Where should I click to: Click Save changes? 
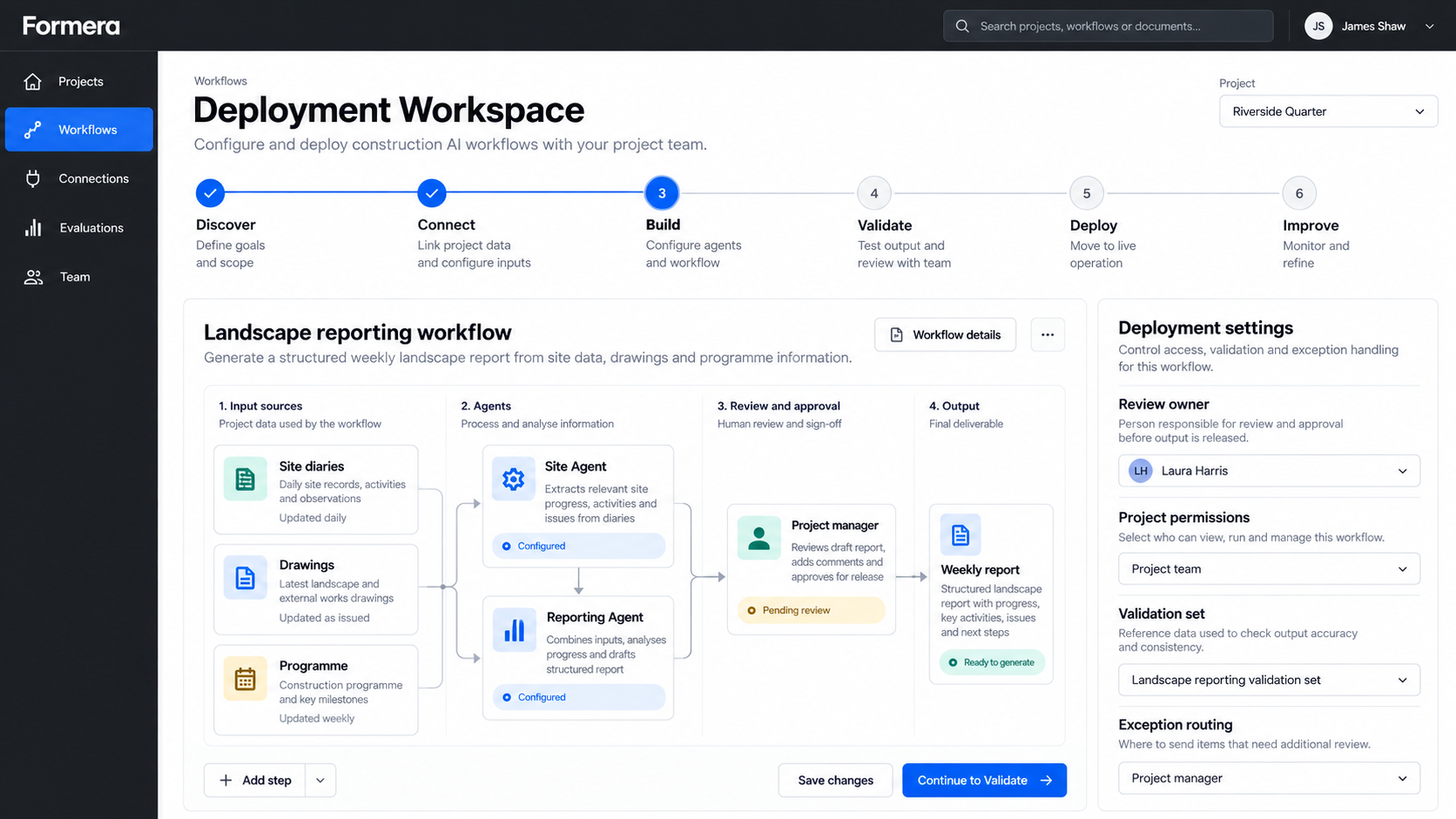click(x=835, y=781)
